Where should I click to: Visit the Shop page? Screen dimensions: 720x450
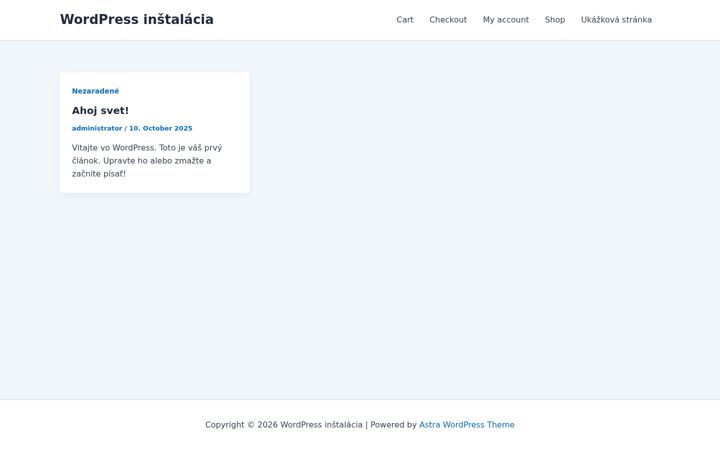(555, 20)
